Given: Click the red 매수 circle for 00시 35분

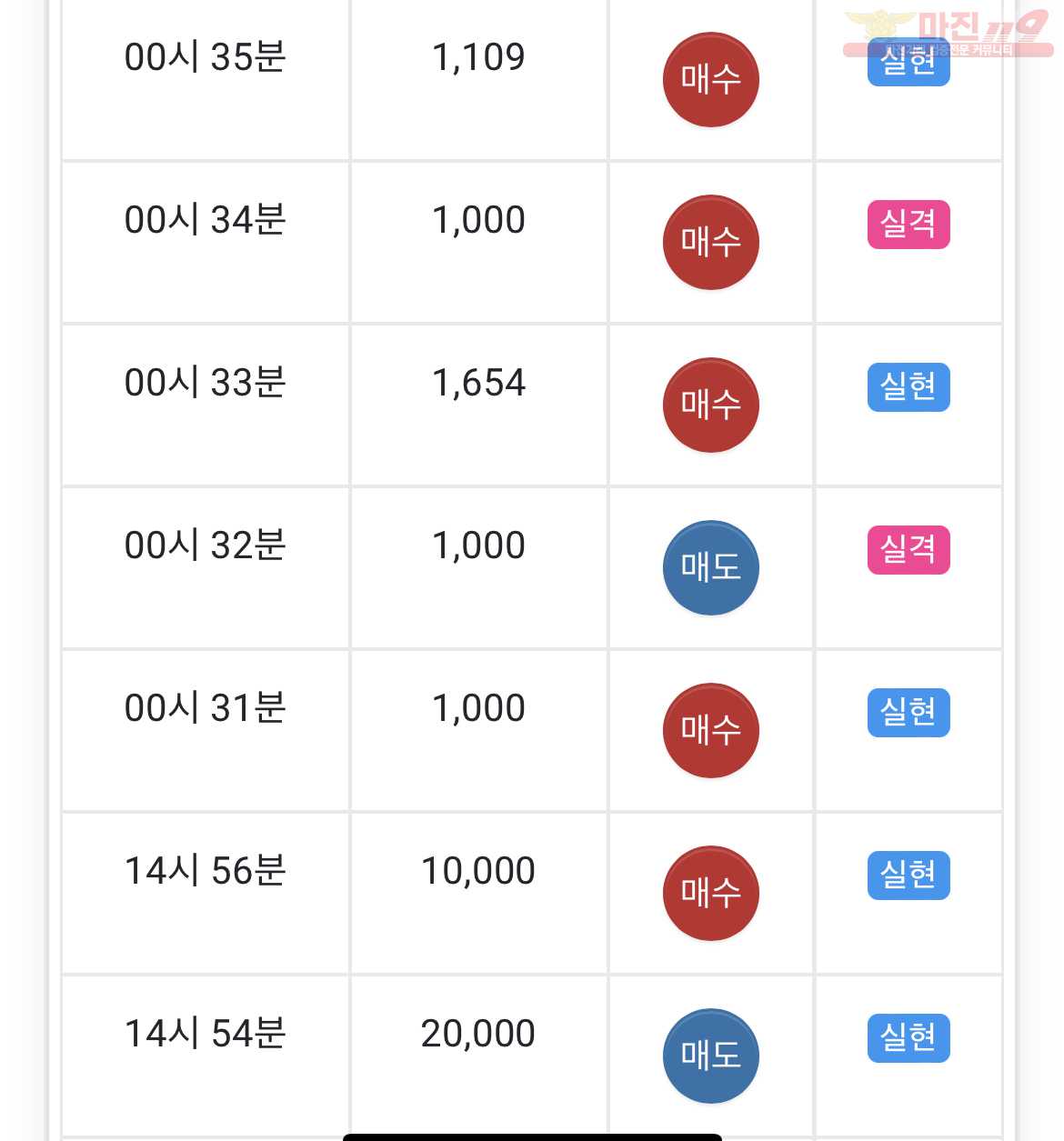Looking at the screenshot, I should pos(711,80).
